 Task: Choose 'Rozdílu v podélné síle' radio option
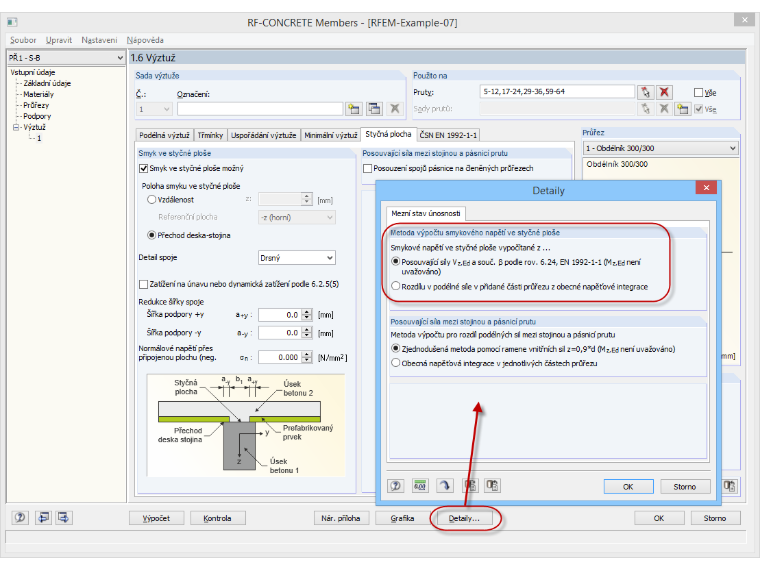pos(396,286)
